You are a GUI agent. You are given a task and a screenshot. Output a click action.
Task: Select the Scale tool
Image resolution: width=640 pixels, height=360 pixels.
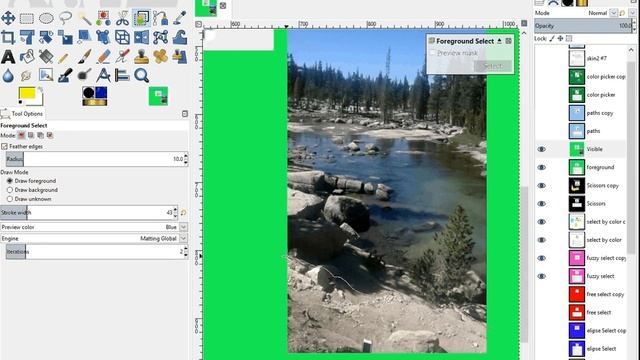[65, 37]
